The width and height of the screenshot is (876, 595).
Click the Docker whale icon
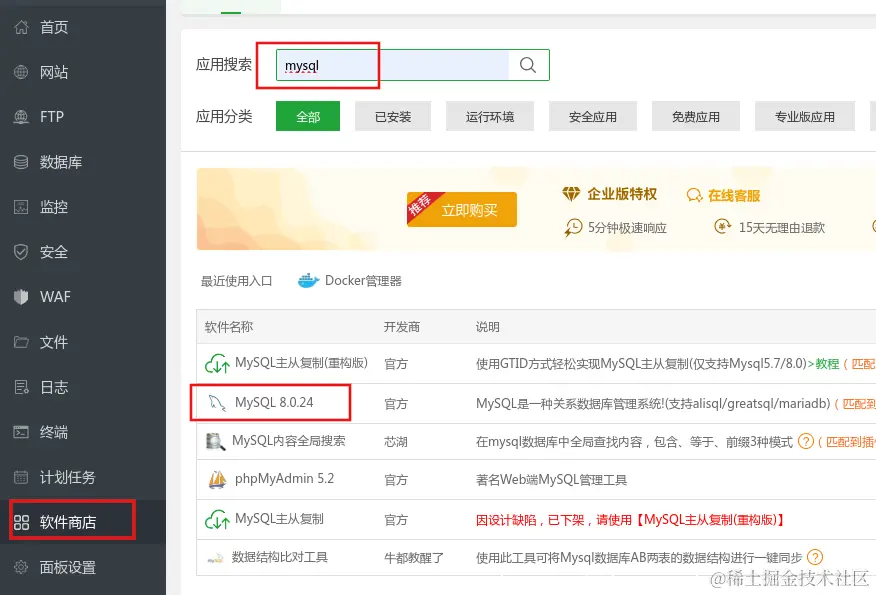tap(308, 280)
